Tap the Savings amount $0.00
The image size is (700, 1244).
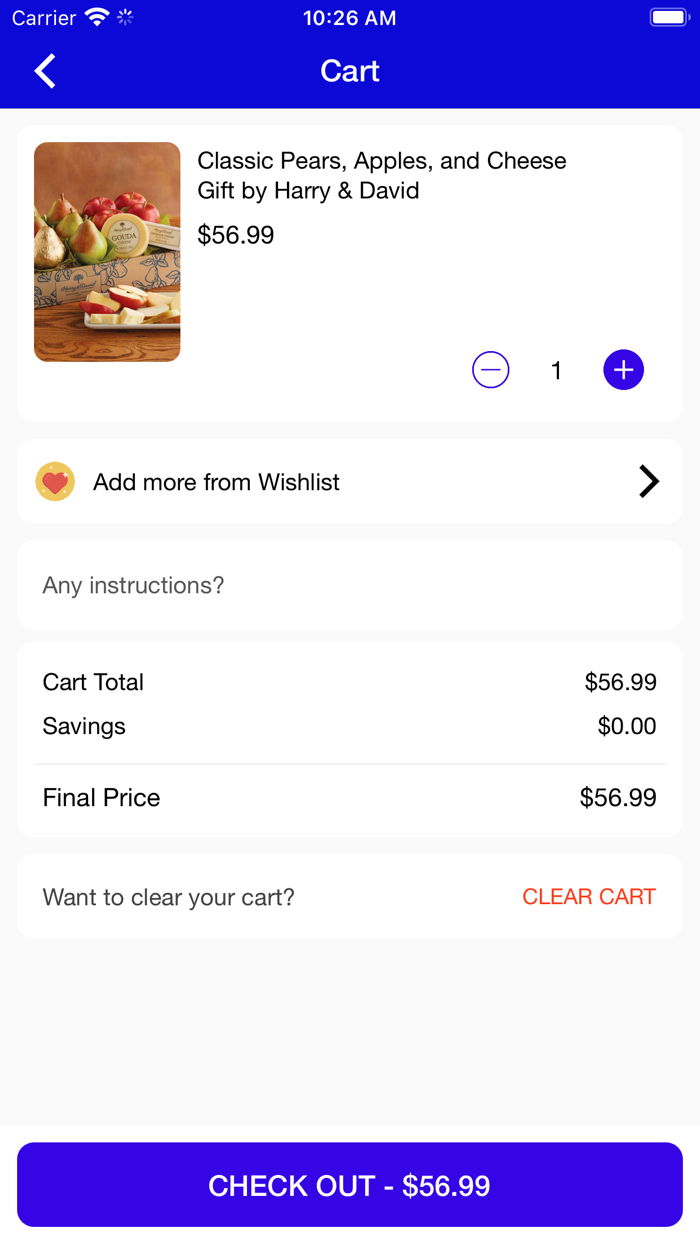click(x=627, y=726)
